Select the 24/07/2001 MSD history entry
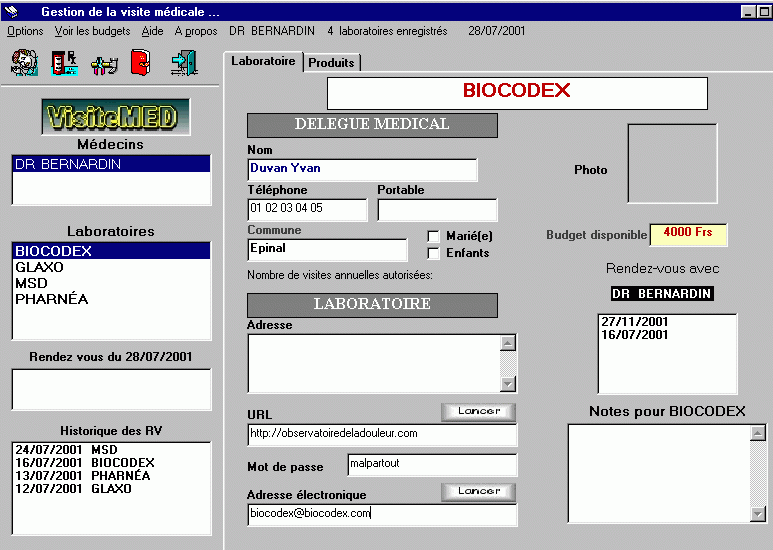 (111, 449)
